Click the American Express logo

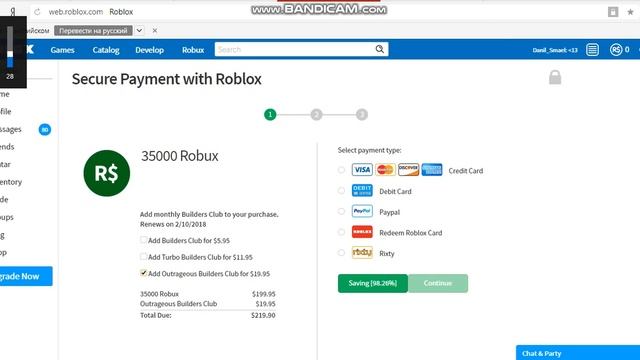click(432, 170)
